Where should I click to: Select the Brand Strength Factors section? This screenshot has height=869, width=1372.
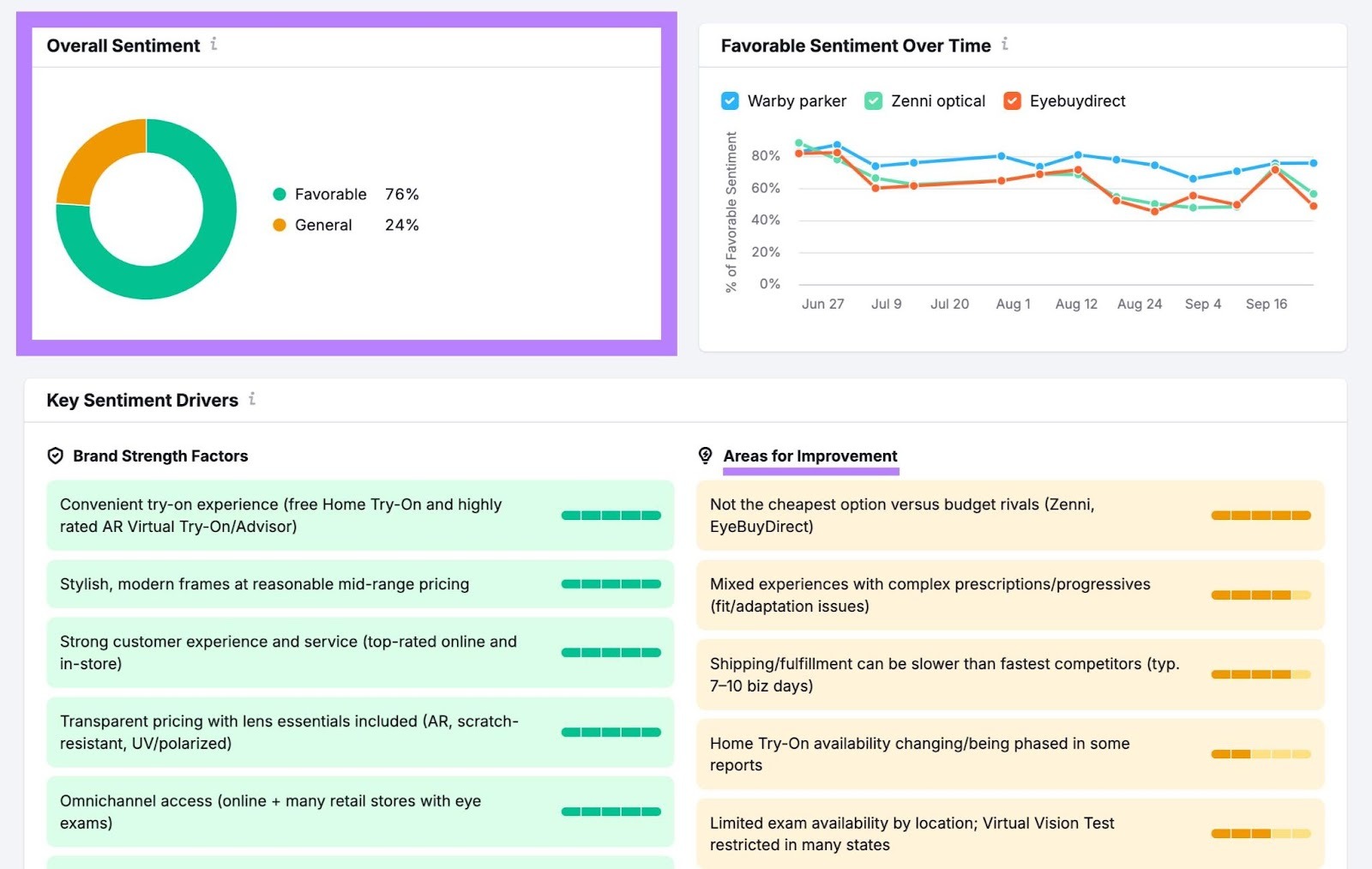(x=162, y=456)
